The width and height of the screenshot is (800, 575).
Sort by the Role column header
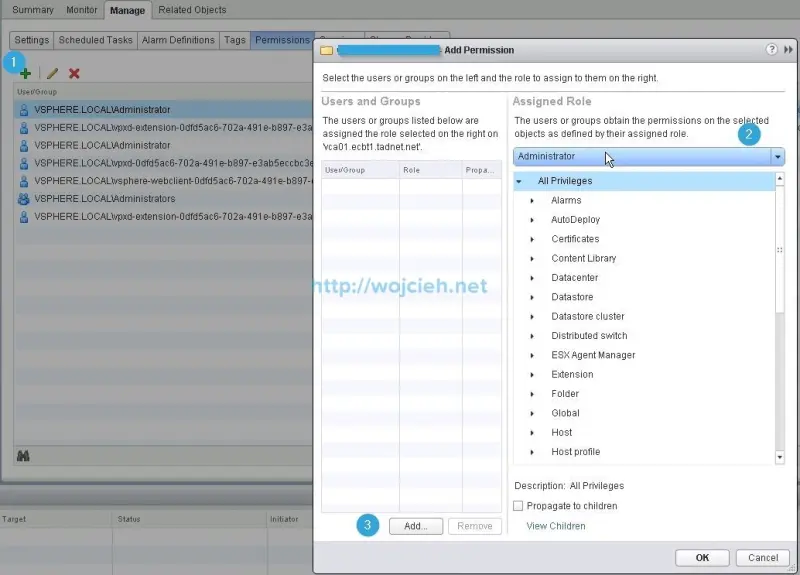point(431,170)
